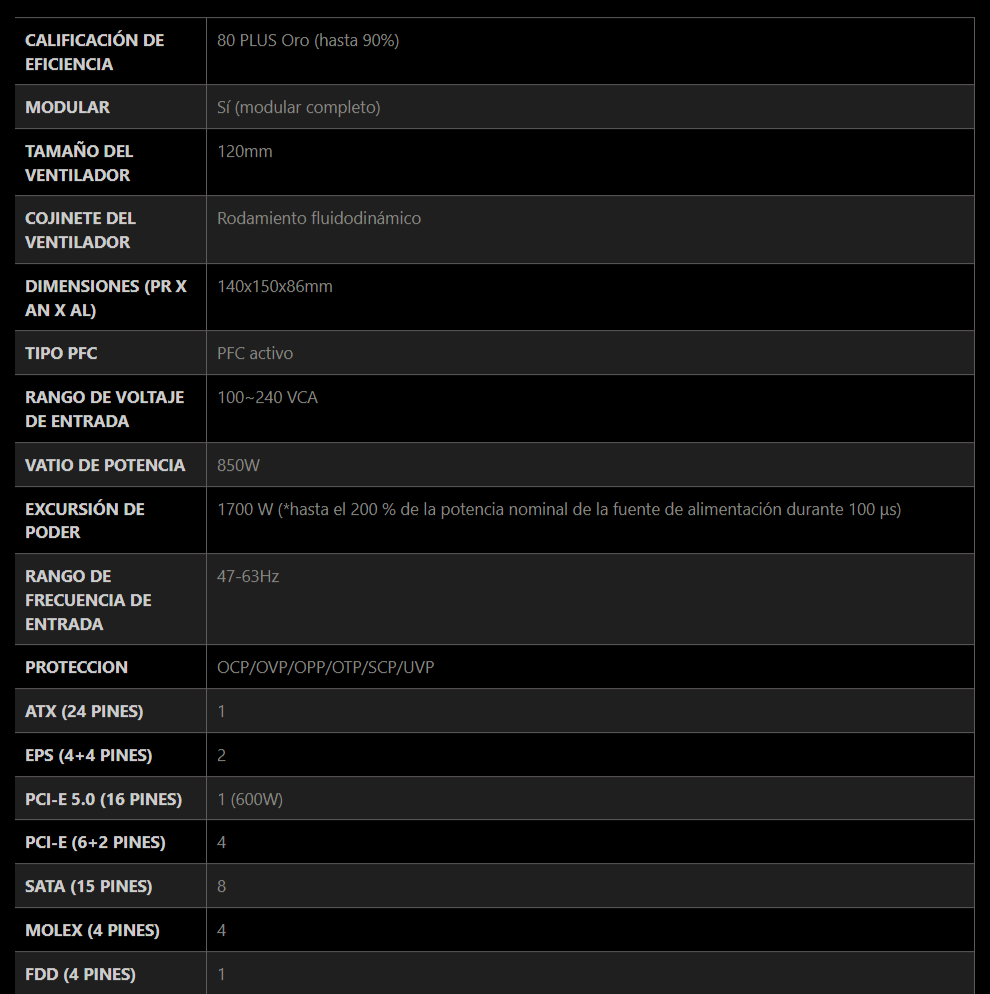Click the 850W wattage value
The height and width of the screenshot is (994, 990).
pyautogui.click(x=238, y=465)
